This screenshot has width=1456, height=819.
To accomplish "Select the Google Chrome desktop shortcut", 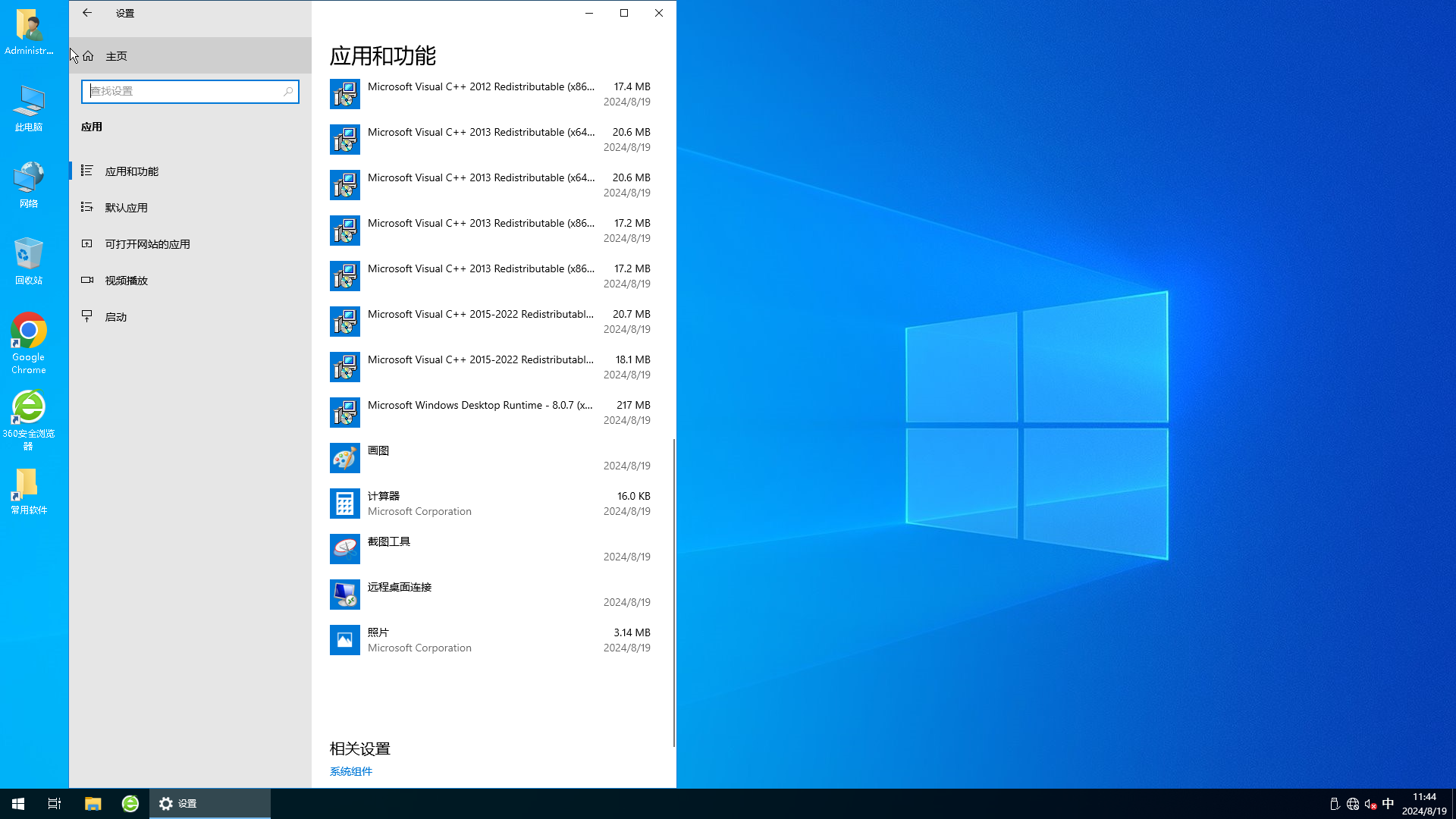I will coord(29,344).
